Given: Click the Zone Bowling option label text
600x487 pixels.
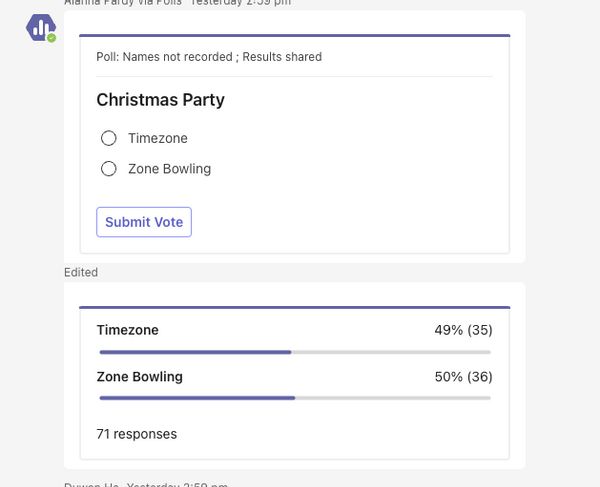Looking at the screenshot, I should pyautogui.click(x=170, y=169).
